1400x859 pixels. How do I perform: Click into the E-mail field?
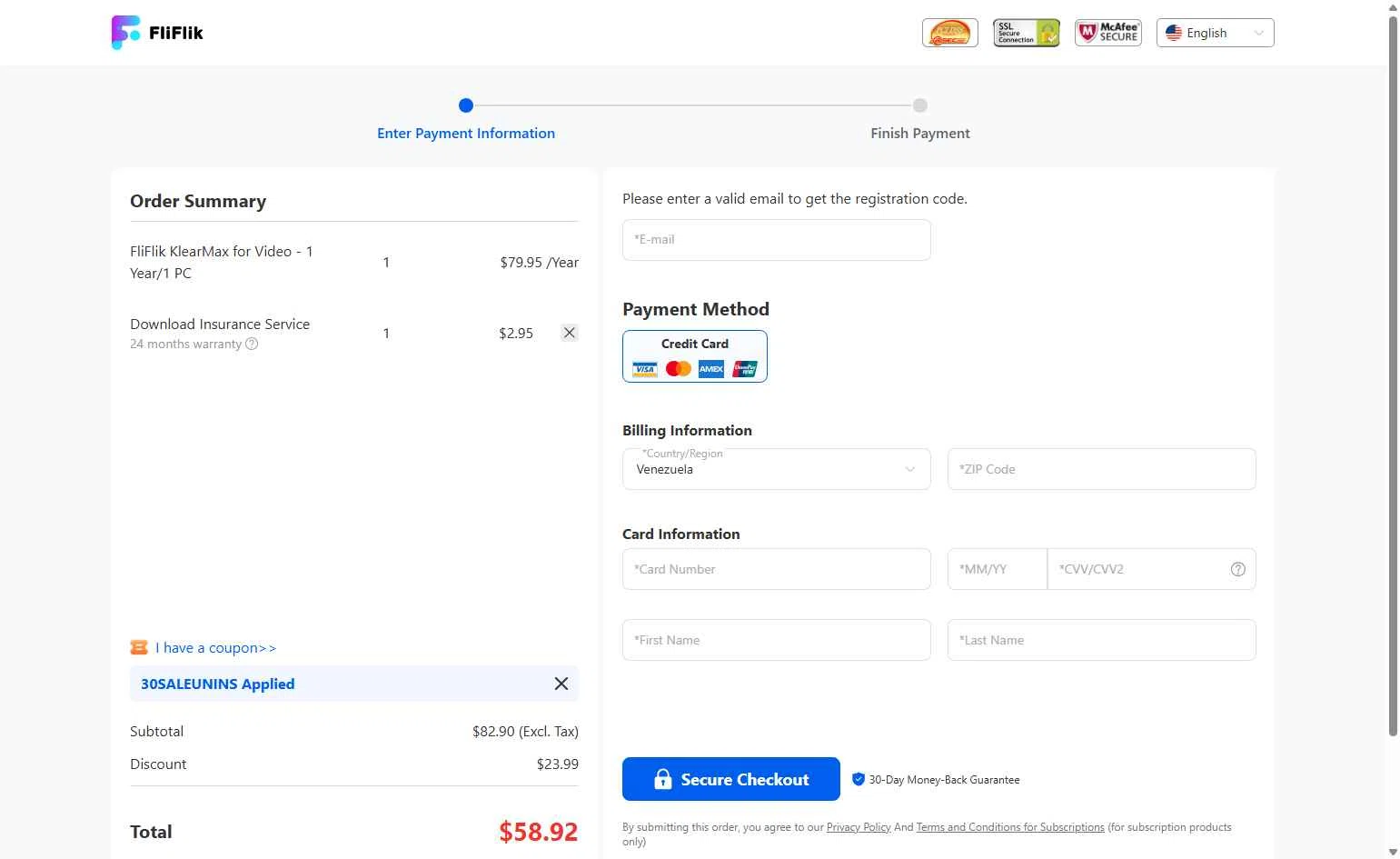pos(777,240)
